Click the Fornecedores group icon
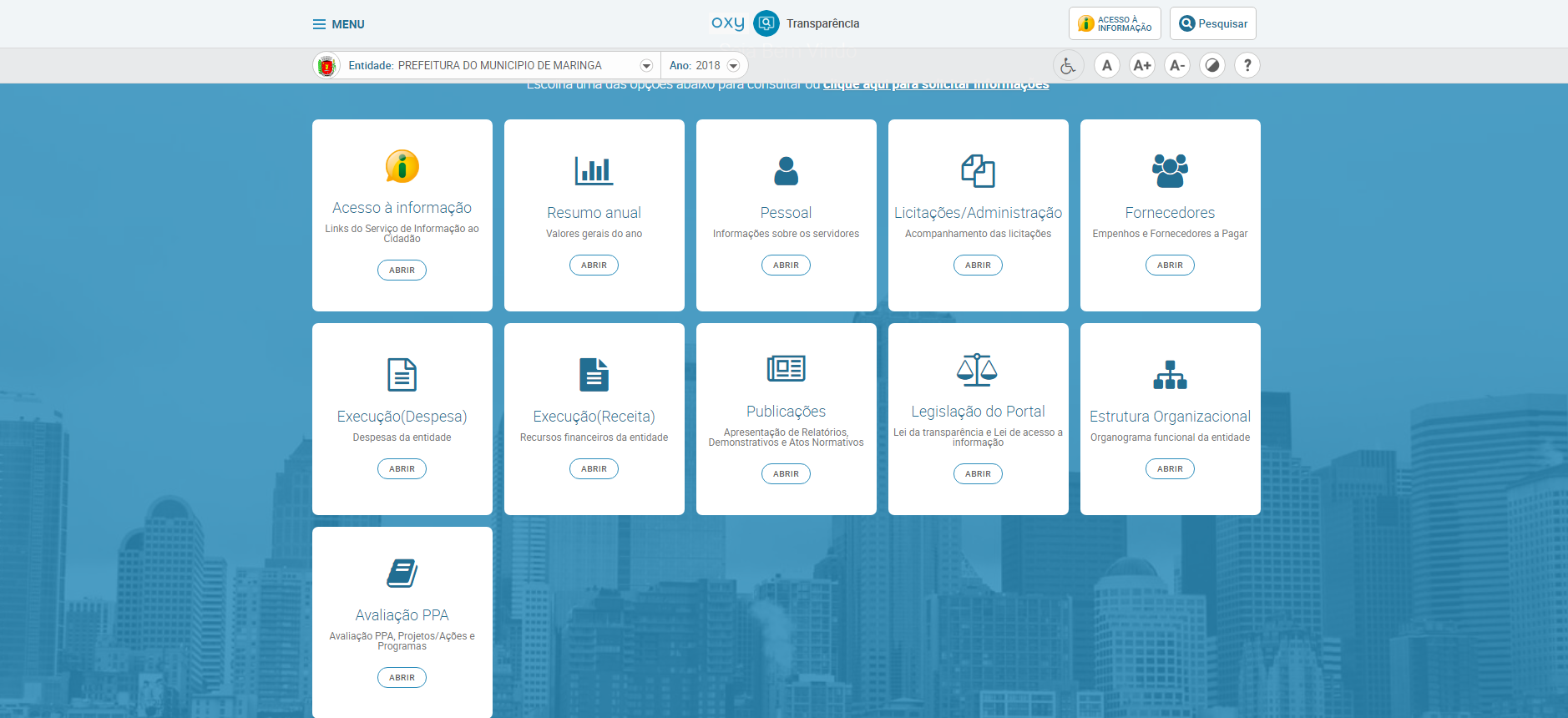 [1170, 171]
